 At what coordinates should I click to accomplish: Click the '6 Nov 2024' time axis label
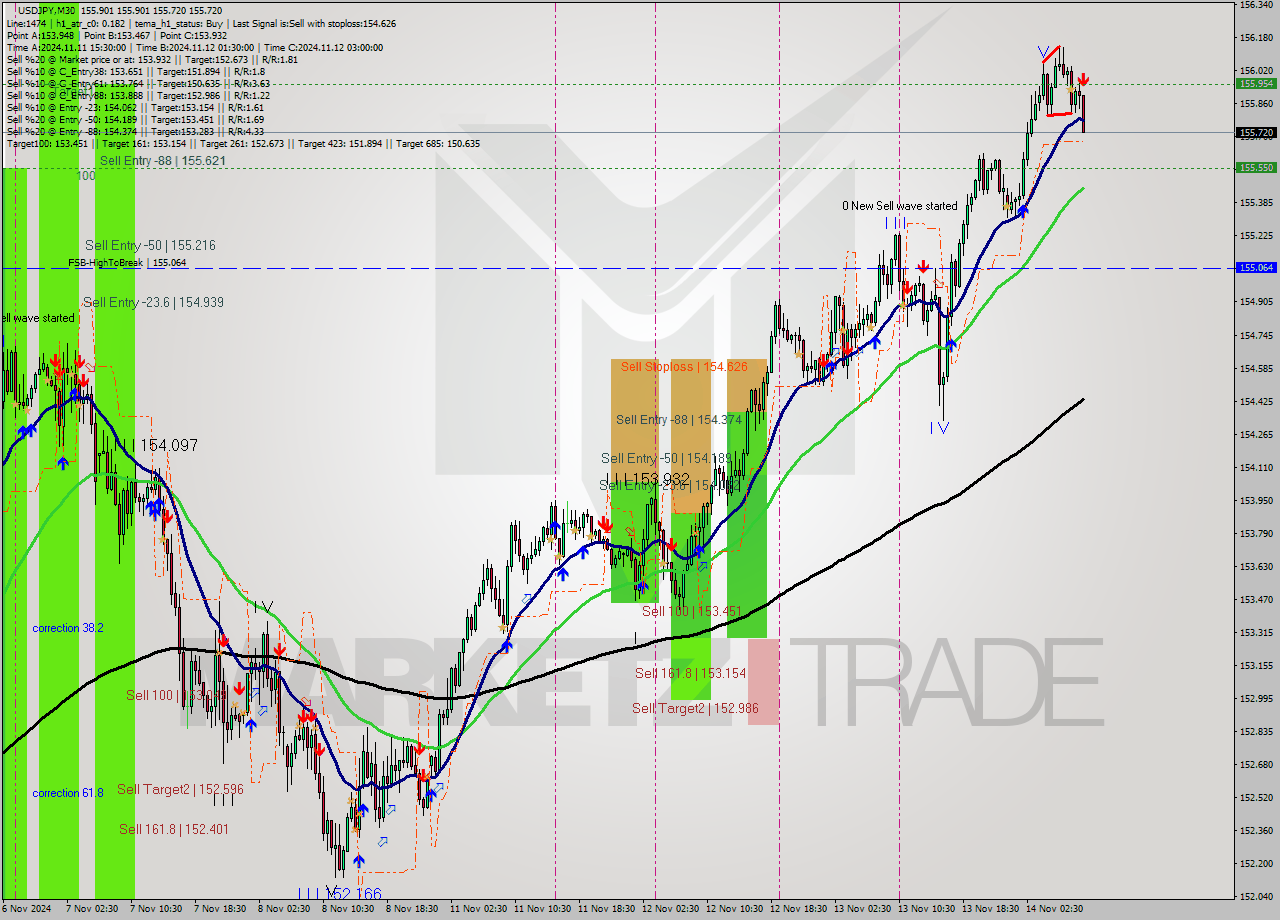tap(27, 909)
